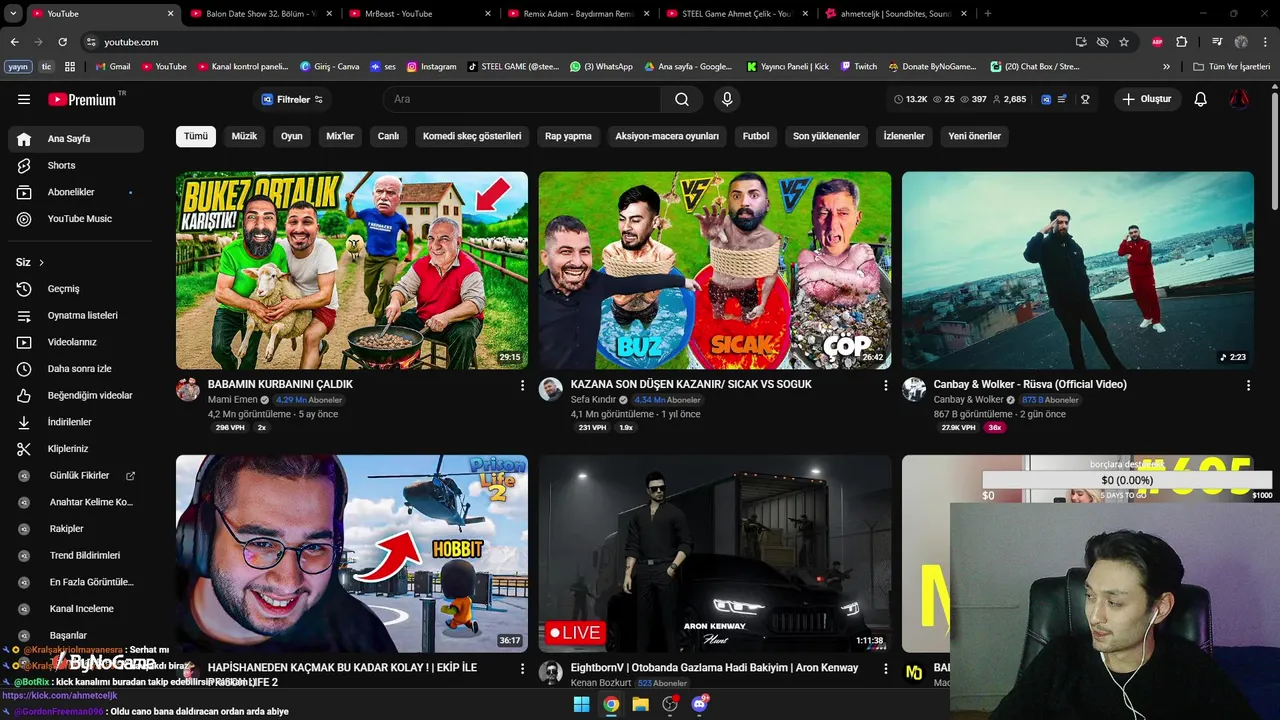The height and width of the screenshot is (720, 1280).
Task: Open İndirilenler in the sidebar
Action: 76,422
